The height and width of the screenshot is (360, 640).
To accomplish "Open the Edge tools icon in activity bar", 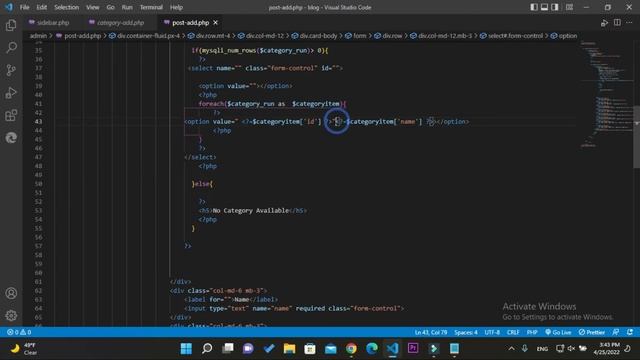I will click(11, 138).
